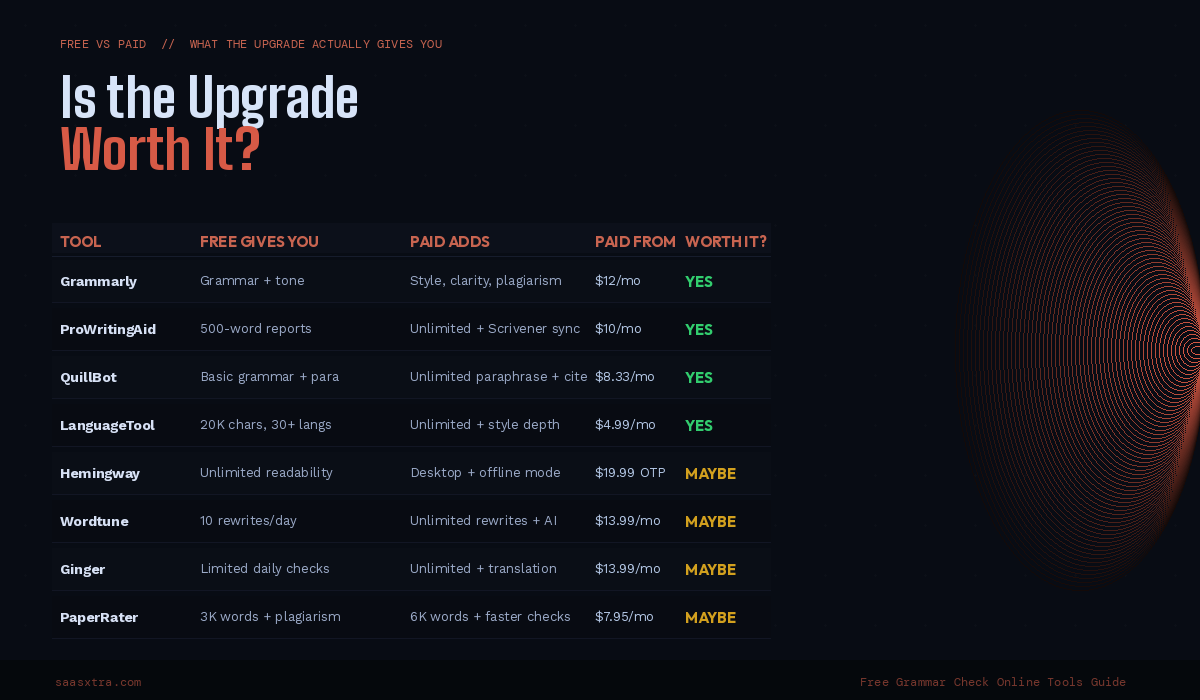Click the TOOL column header
This screenshot has width=1200, height=700.
[81, 242]
